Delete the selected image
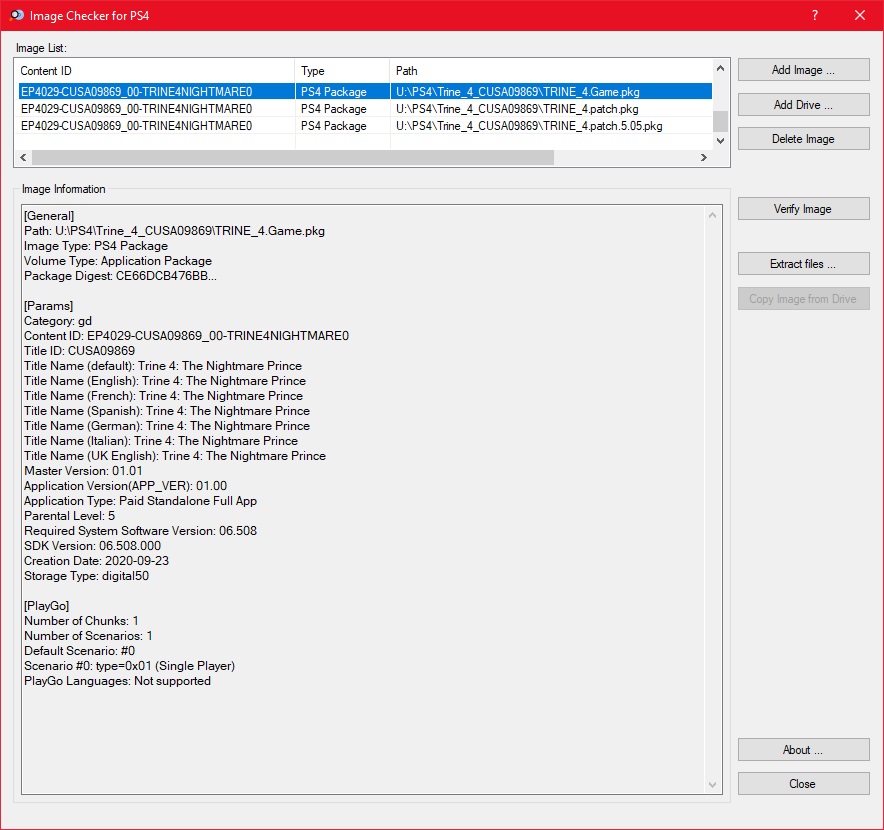This screenshot has width=884, height=830. 803,139
